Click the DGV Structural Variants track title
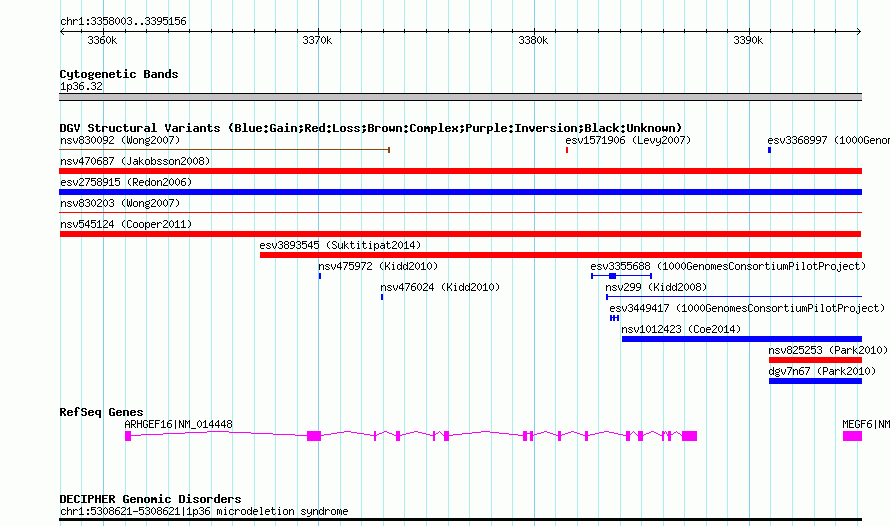Screen dimensions: 890x526 (x=371, y=128)
